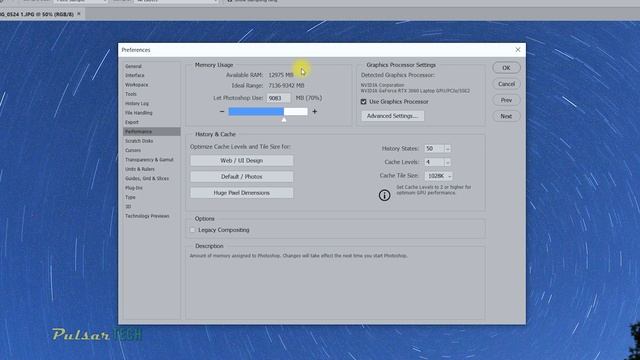This screenshot has height=360, width=640.
Task: Select 3D in the preferences list
Action: (128, 207)
